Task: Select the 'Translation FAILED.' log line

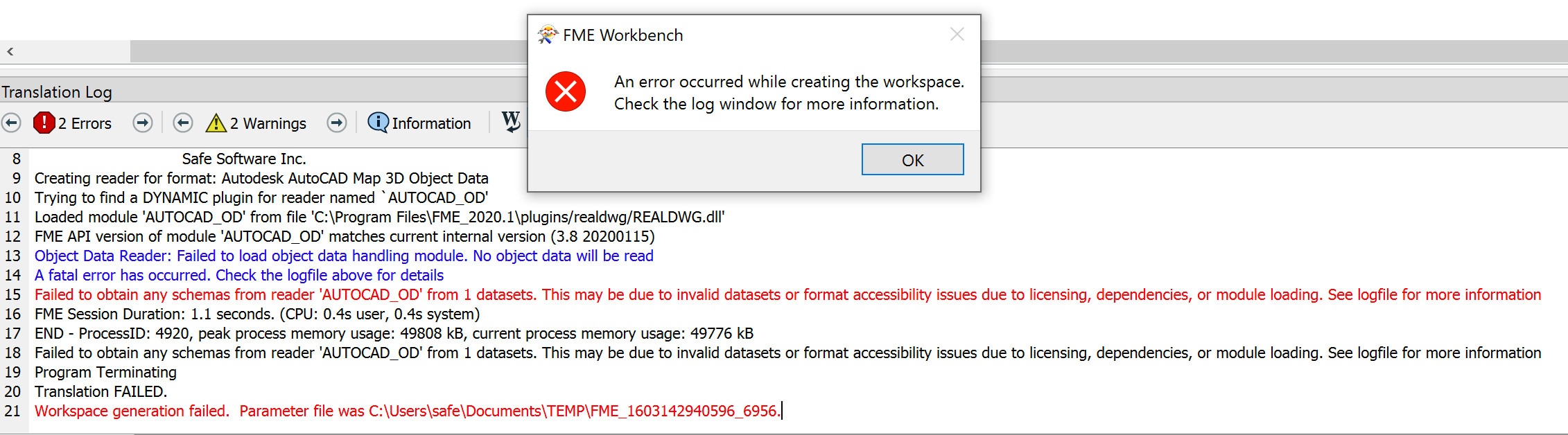Action: 101,391
